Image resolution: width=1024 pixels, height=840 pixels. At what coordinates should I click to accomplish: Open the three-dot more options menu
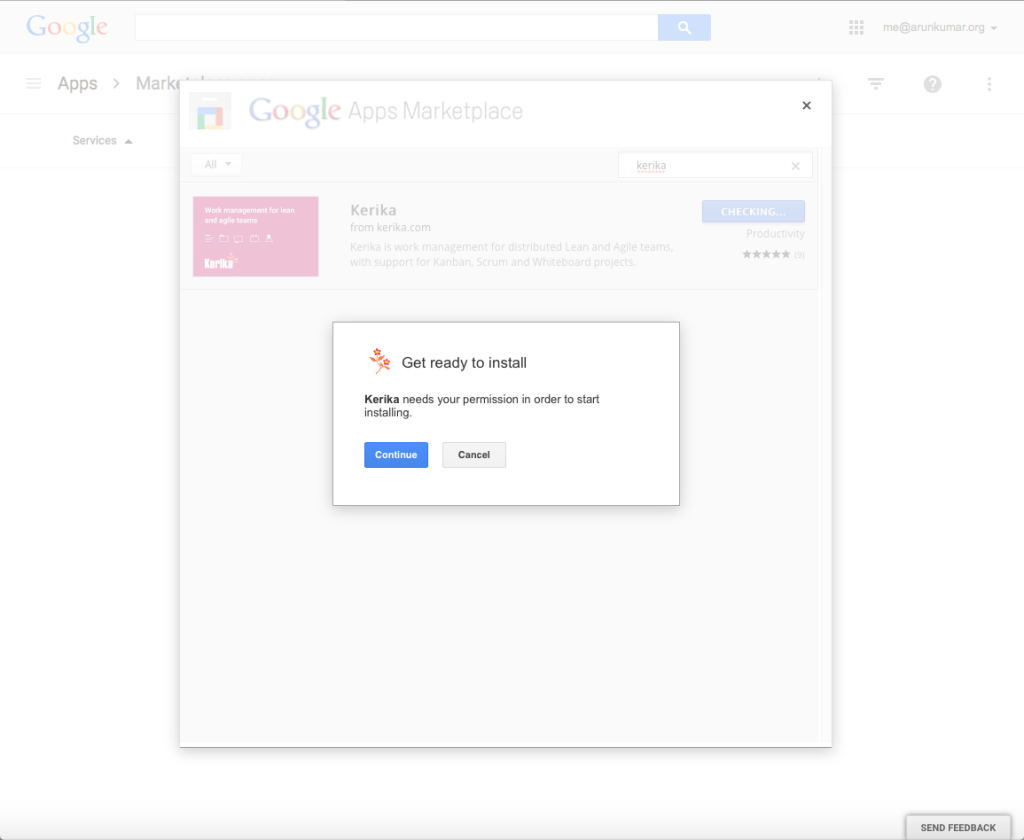click(x=989, y=84)
